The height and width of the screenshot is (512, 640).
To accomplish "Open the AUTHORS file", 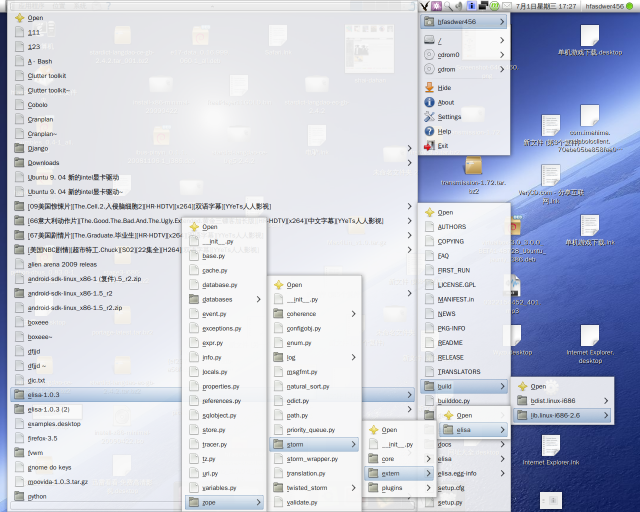I will pos(452,227).
